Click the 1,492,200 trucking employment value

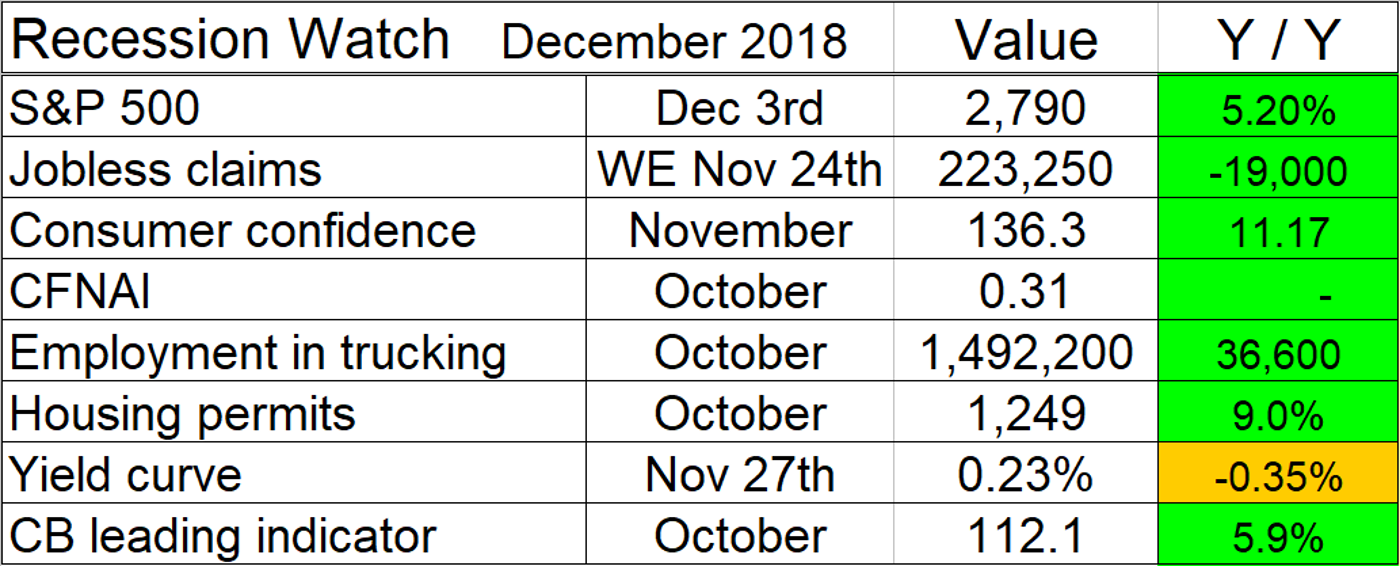click(1026, 353)
